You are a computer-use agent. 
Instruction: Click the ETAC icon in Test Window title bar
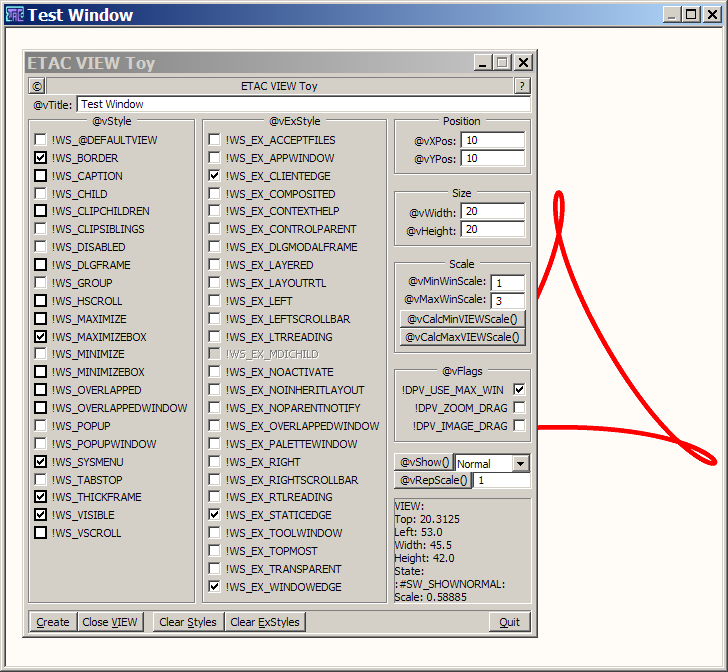tap(13, 14)
